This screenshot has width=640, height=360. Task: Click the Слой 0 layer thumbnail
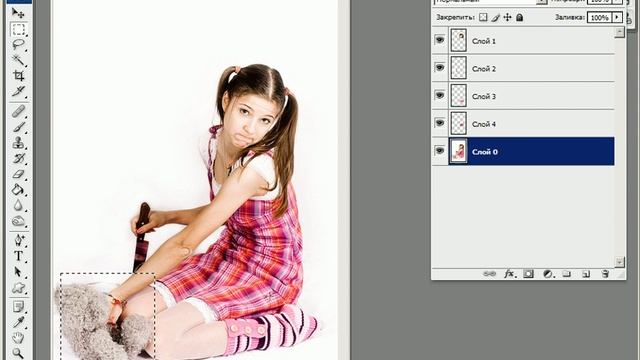point(458,151)
